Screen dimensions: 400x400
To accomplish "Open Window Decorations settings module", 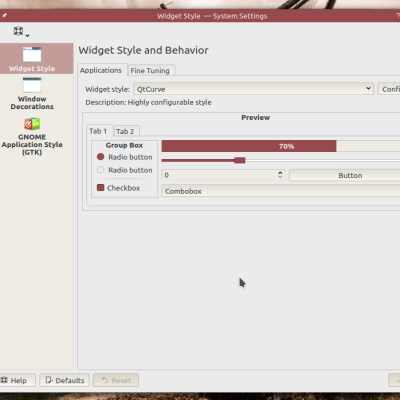I will point(32,94).
